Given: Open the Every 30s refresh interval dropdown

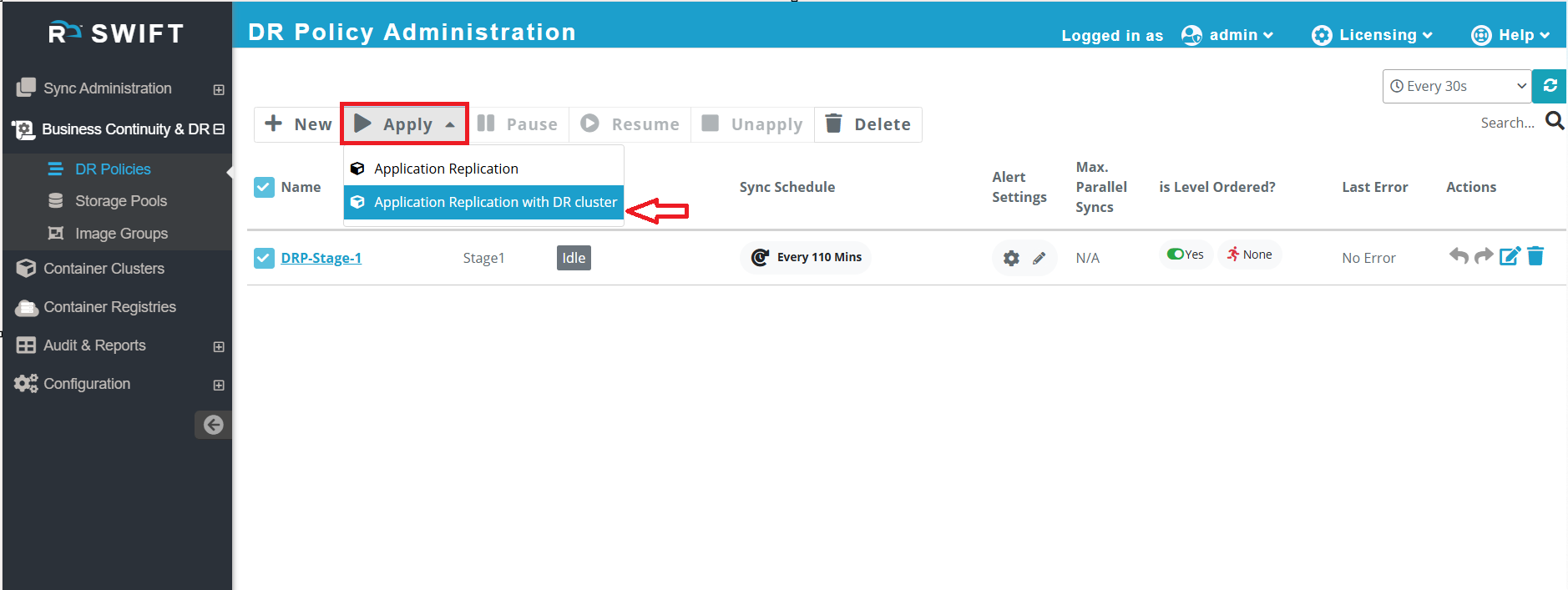Looking at the screenshot, I should coord(1457,86).
